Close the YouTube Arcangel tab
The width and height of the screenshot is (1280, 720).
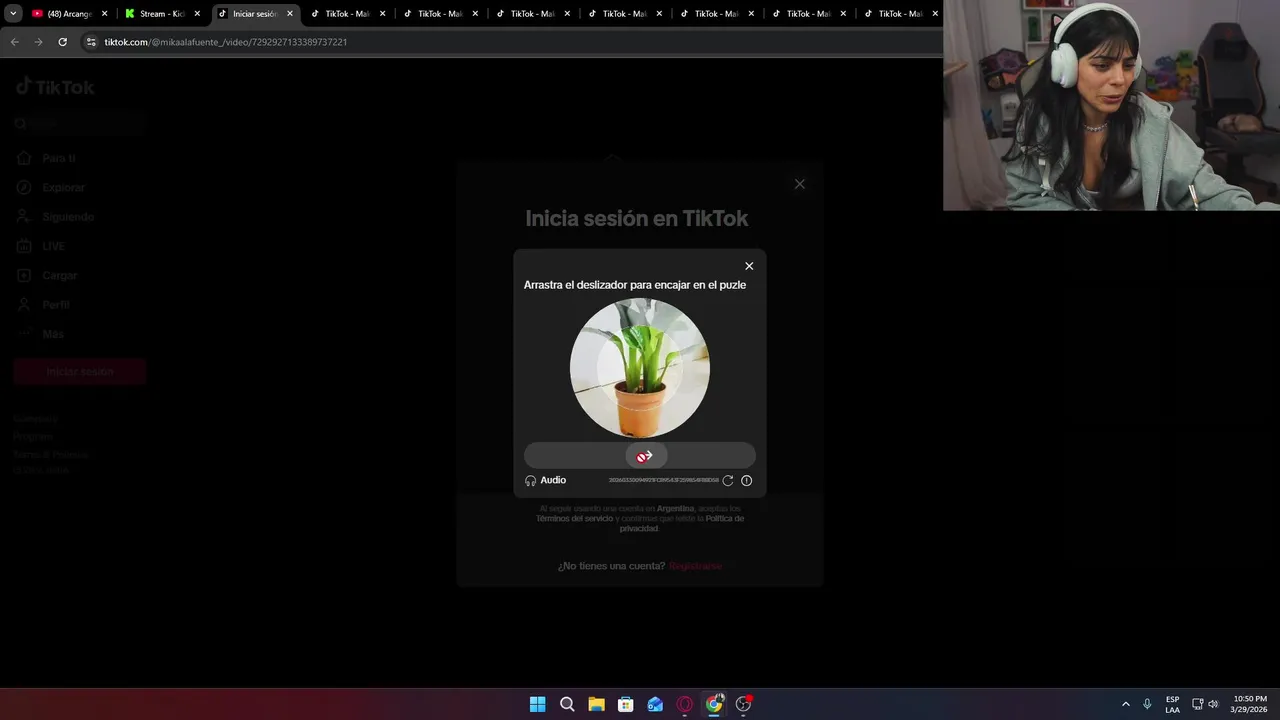[x=104, y=14]
